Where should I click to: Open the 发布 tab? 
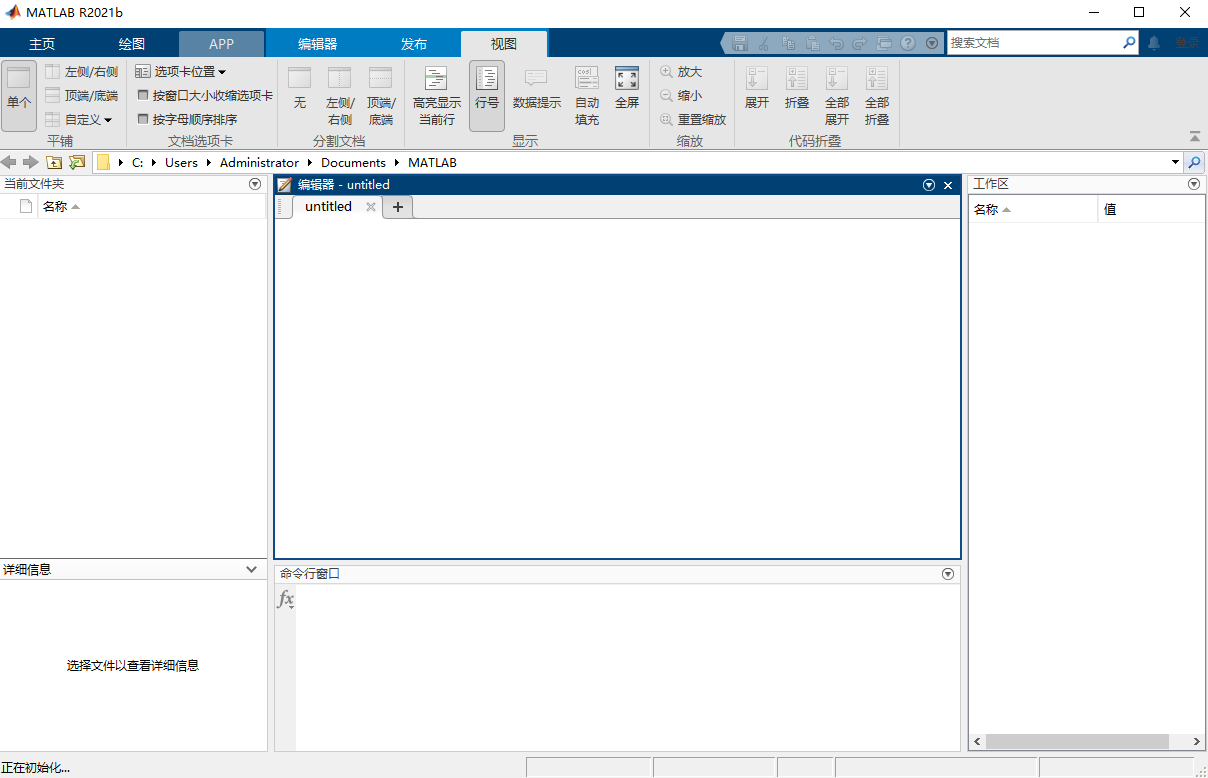(414, 44)
